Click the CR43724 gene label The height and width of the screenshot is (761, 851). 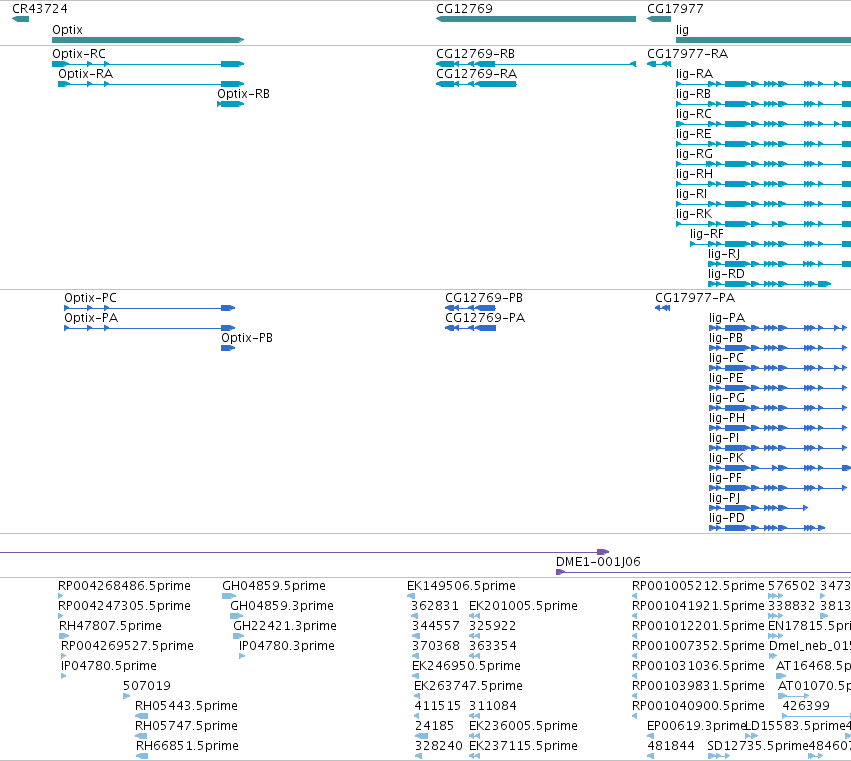tap(40, 9)
